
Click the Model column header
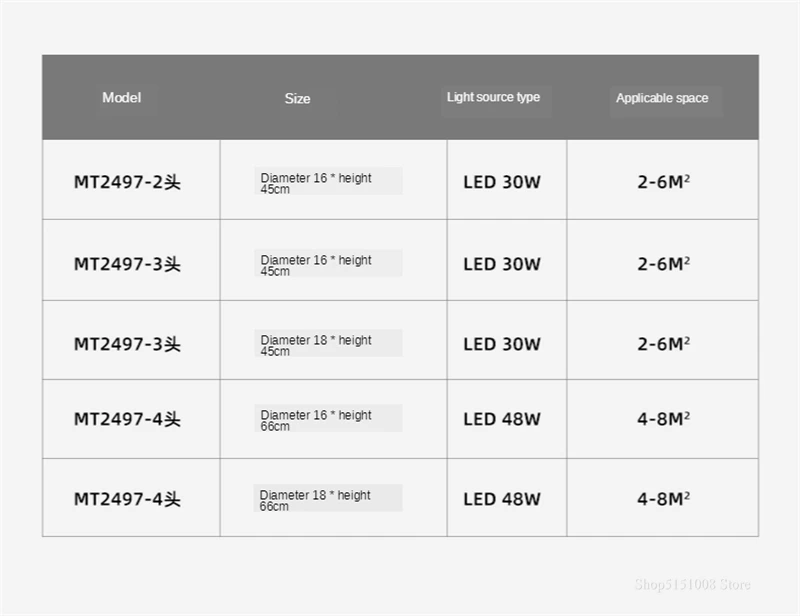point(121,97)
